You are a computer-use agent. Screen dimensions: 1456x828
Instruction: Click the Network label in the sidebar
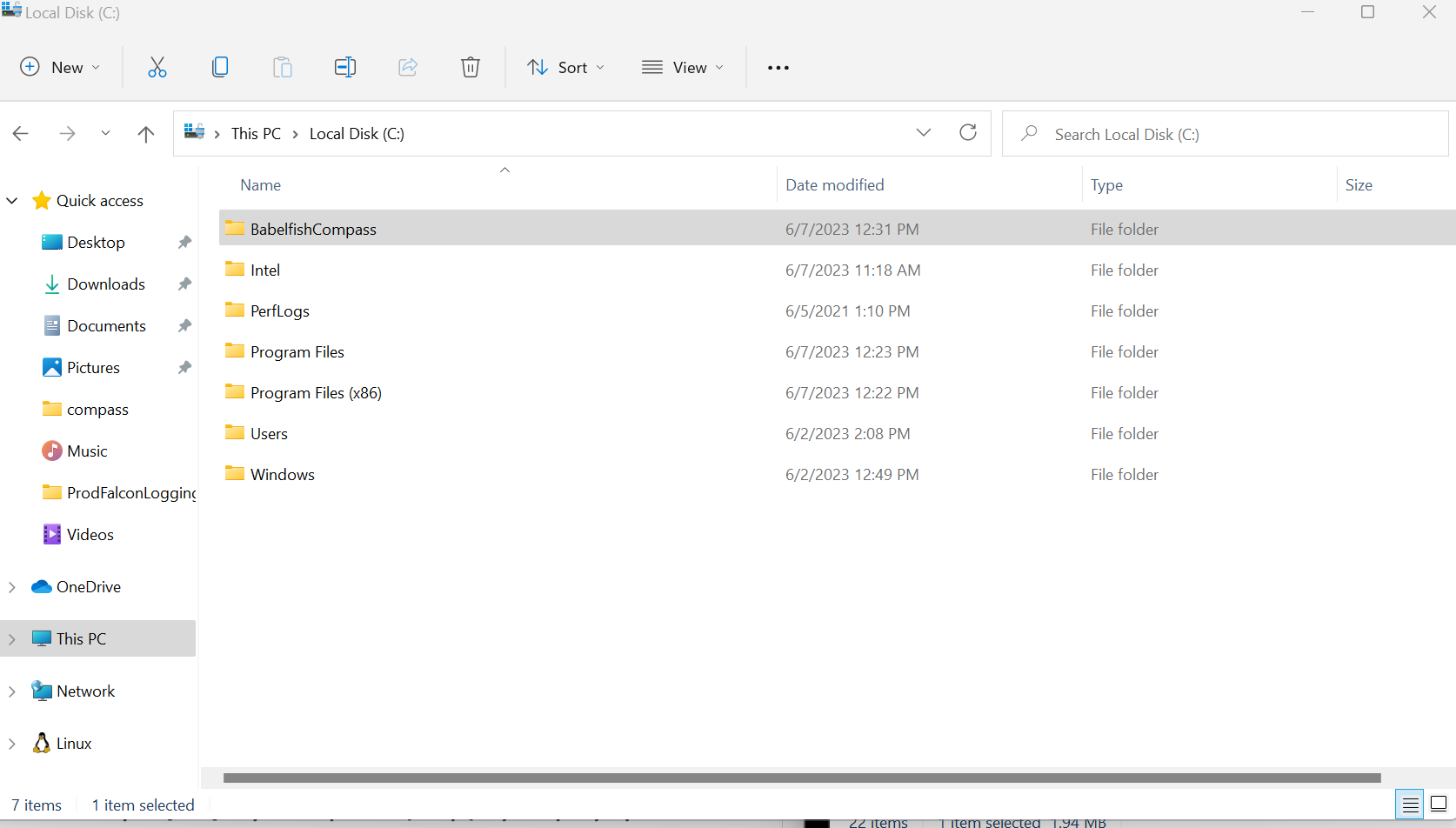pyautogui.click(x=85, y=691)
